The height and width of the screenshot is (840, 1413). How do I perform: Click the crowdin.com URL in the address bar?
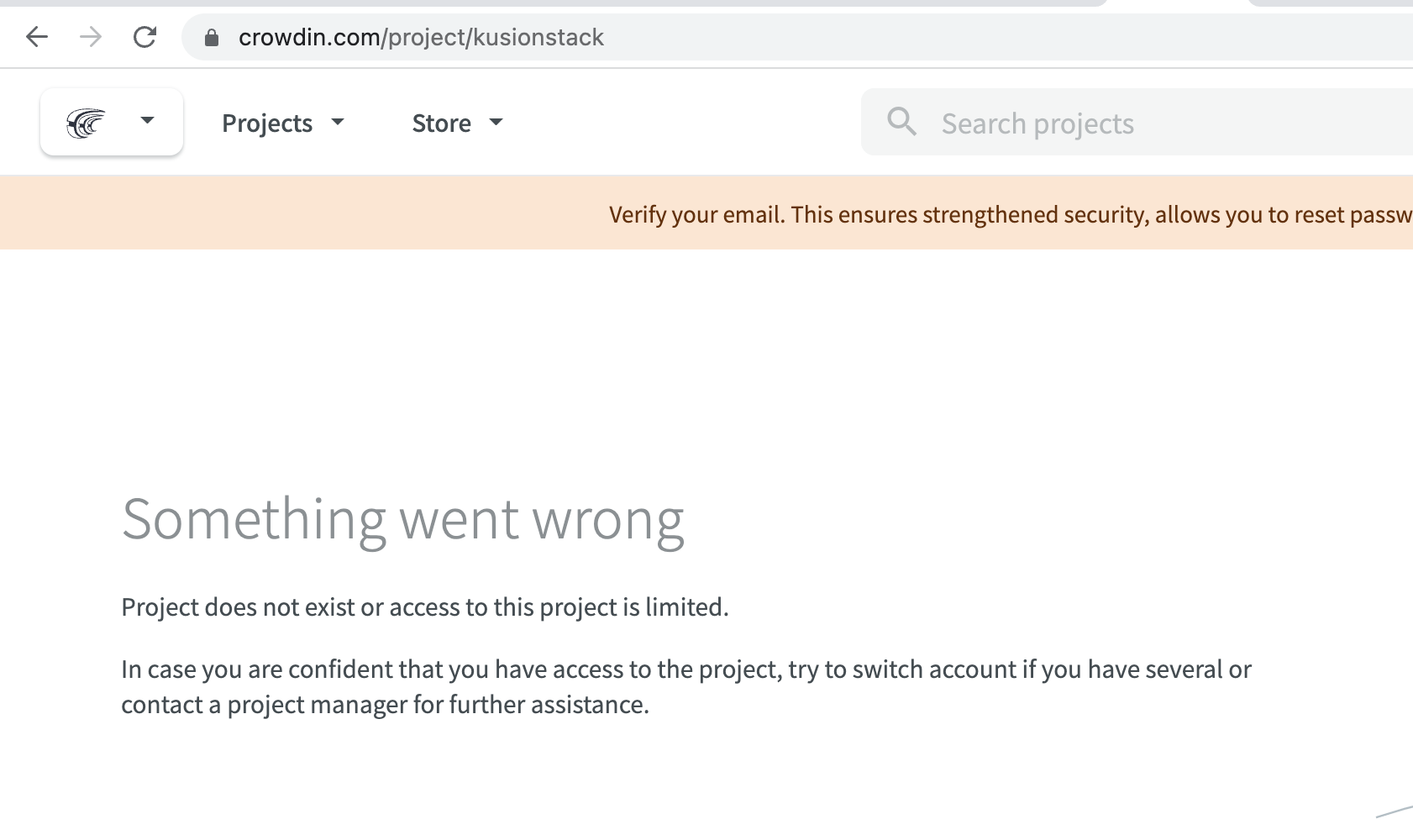[x=420, y=37]
